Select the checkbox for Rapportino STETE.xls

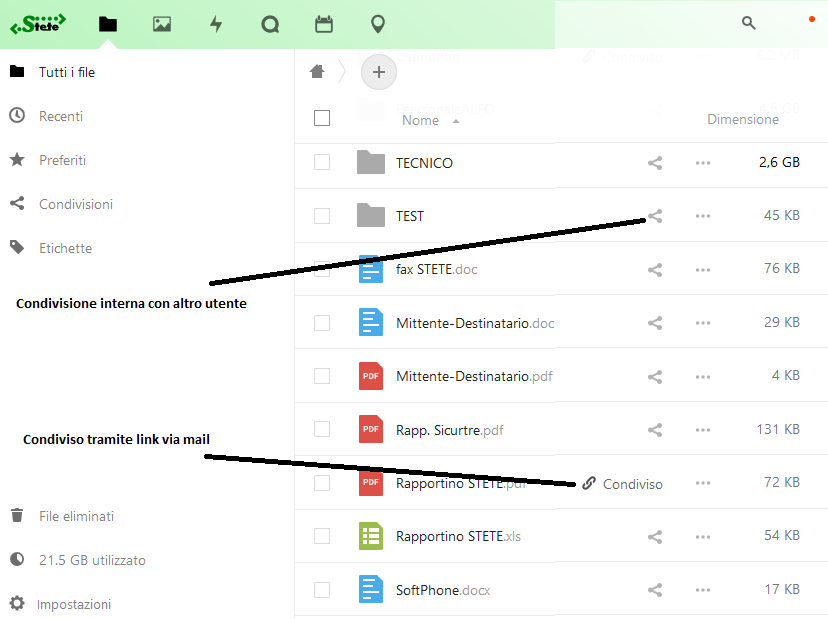[x=321, y=535]
